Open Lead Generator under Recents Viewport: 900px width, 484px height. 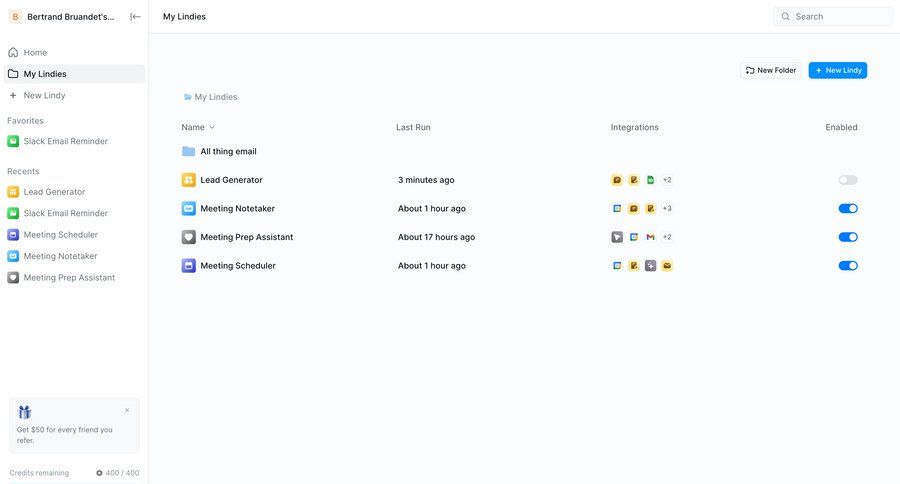tap(74, 192)
